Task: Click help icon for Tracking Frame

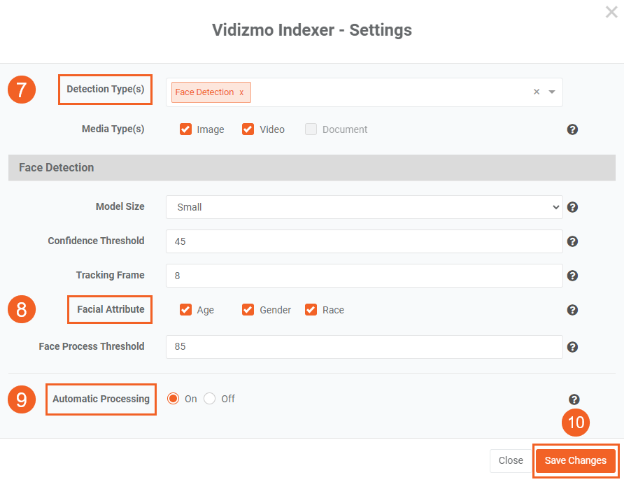Action: click(573, 275)
